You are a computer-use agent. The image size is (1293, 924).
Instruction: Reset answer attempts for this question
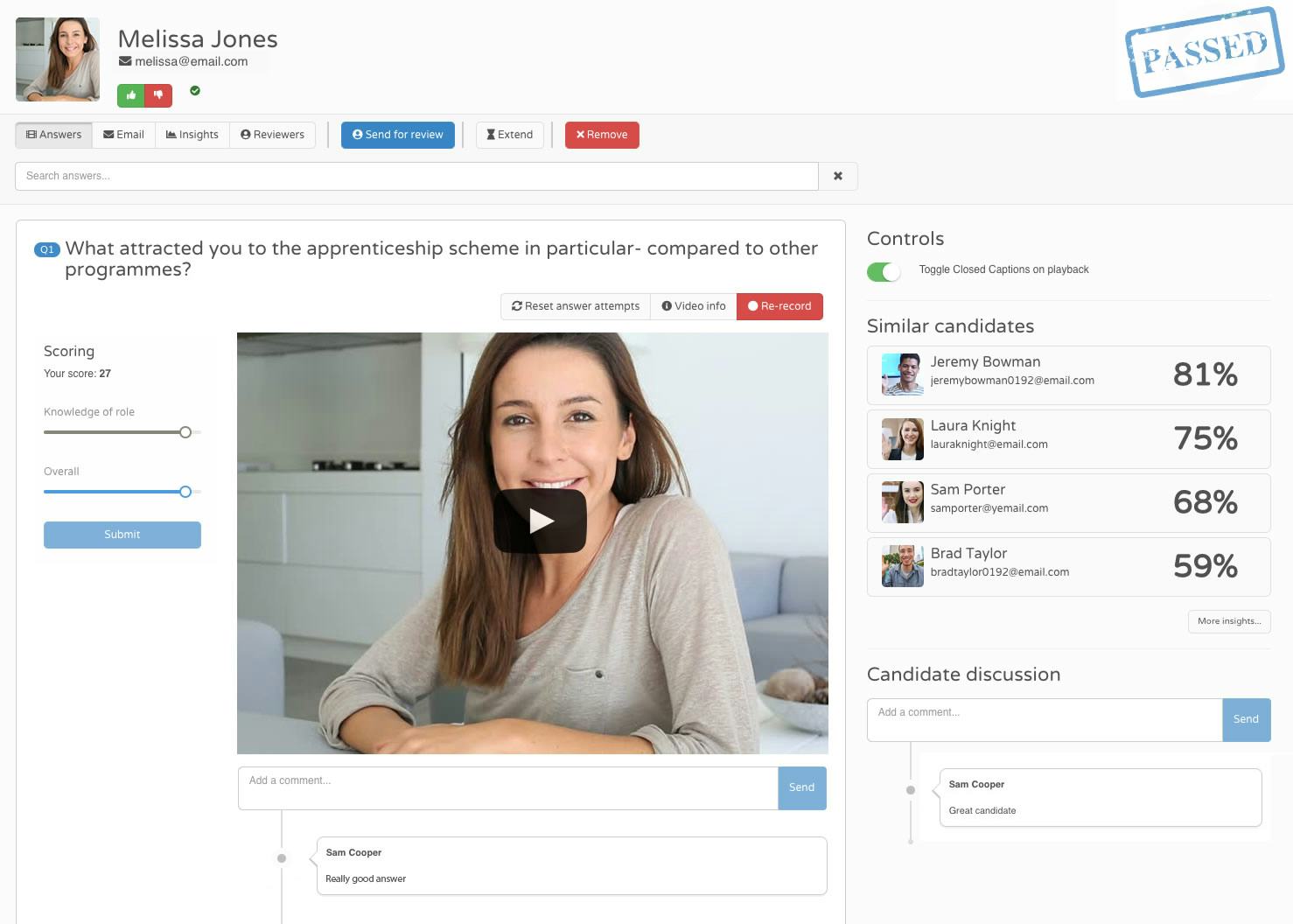(575, 306)
